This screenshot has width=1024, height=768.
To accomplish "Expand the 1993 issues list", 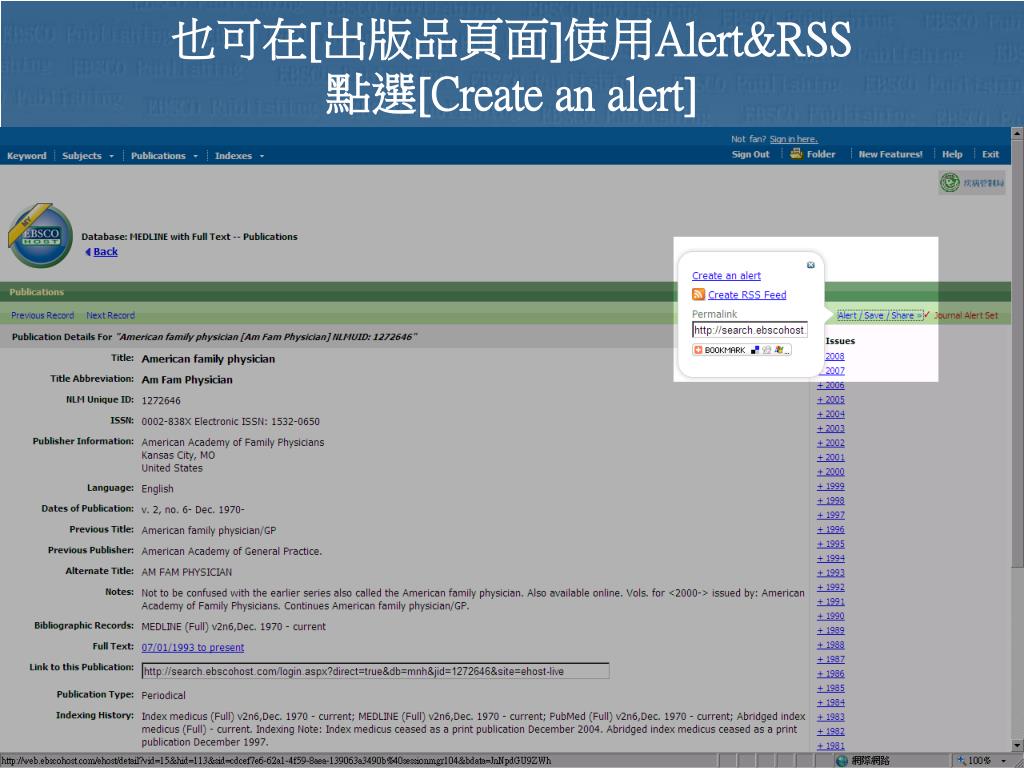I will pos(831,573).
